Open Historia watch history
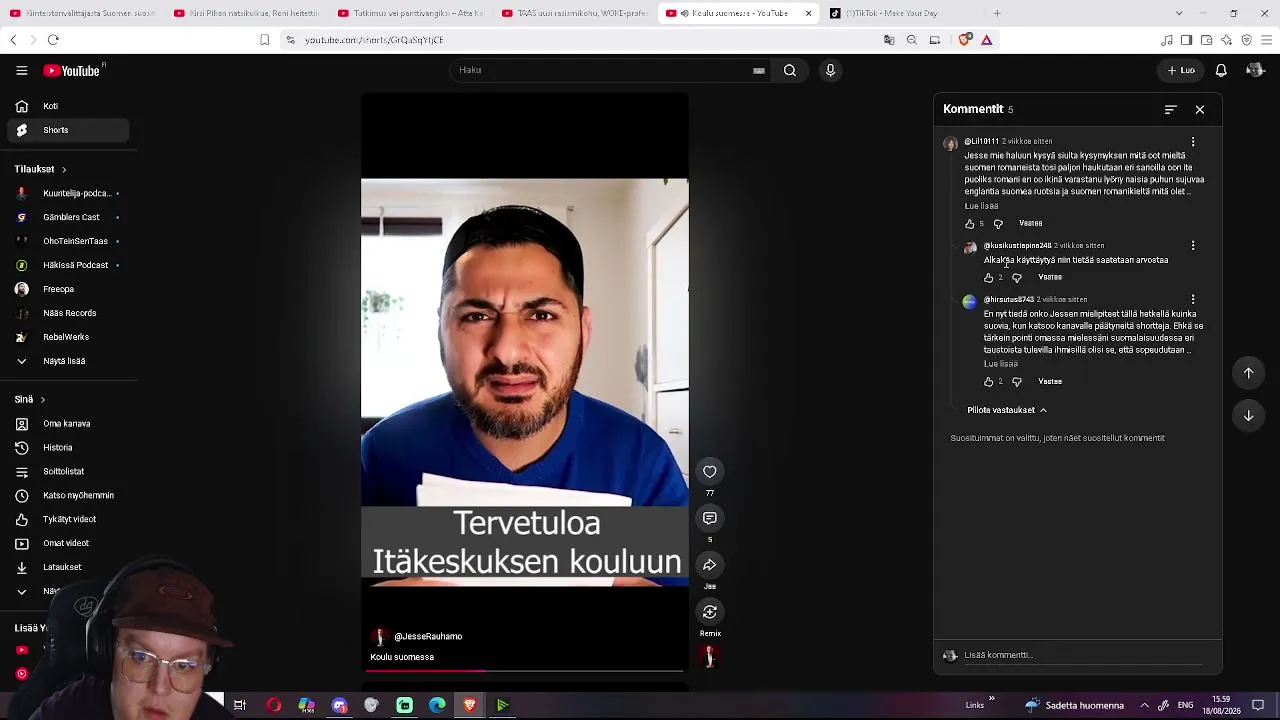This screenshot has width=1280, height=720. tap(68, 448)
